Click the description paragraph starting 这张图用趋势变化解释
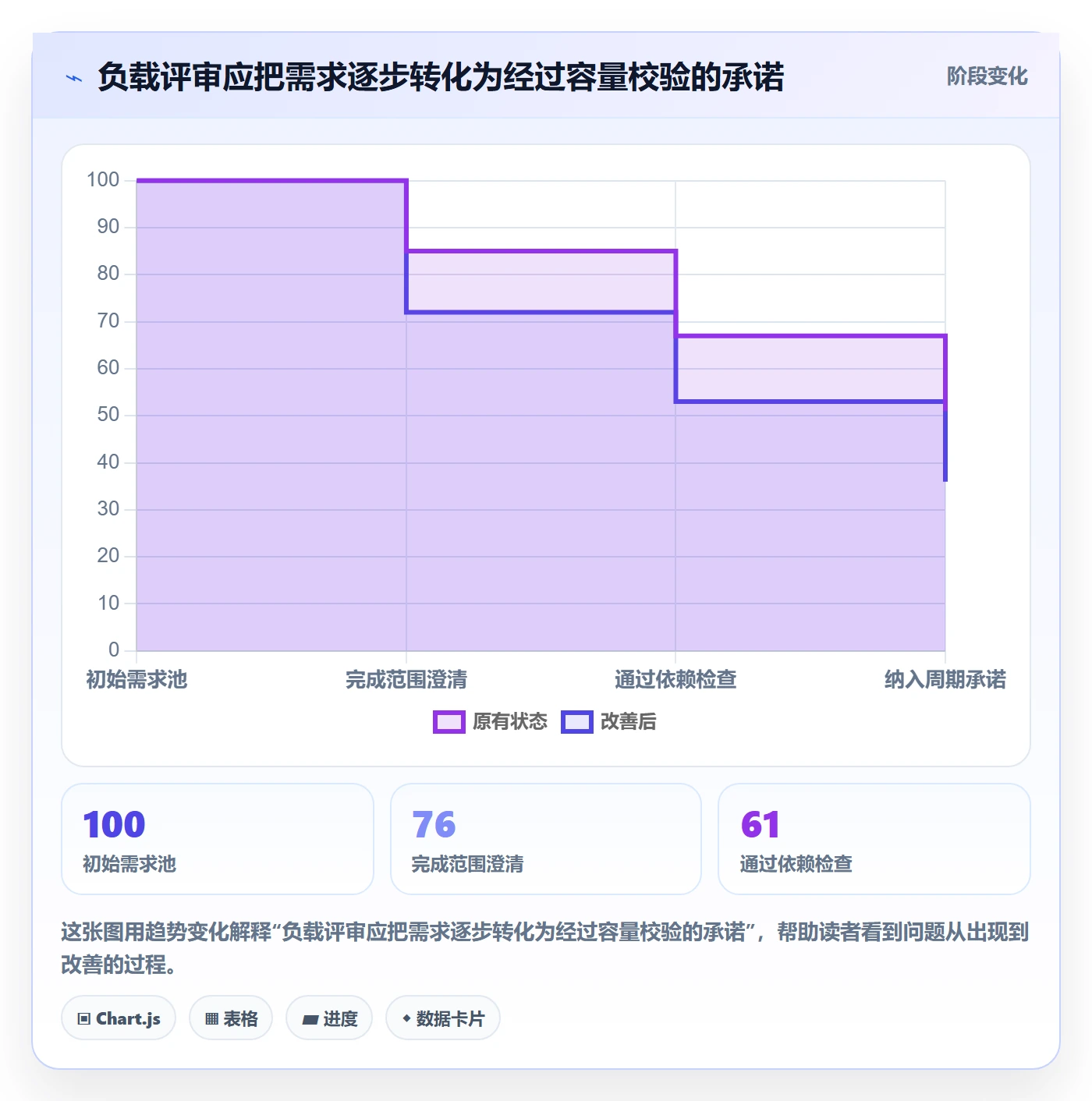The image size is (1092, 1101). [x=545, y=948]
